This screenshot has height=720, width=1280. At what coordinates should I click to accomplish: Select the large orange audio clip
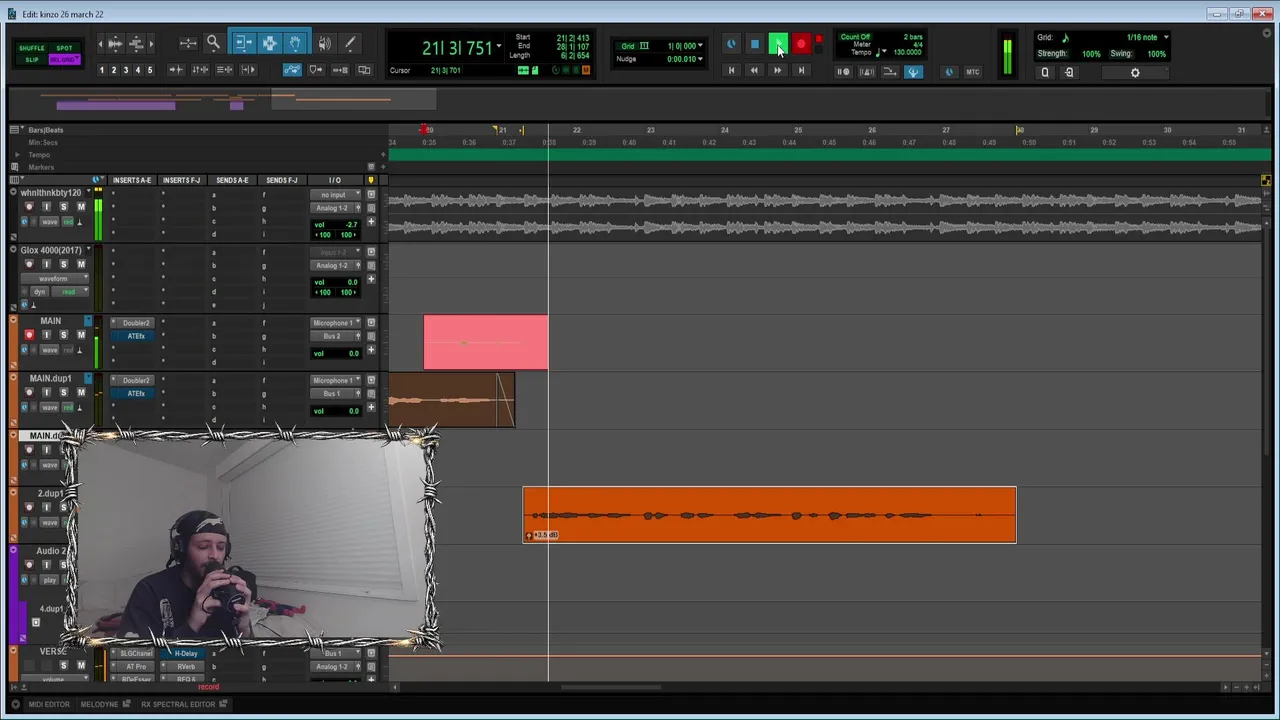pos(769,515)
